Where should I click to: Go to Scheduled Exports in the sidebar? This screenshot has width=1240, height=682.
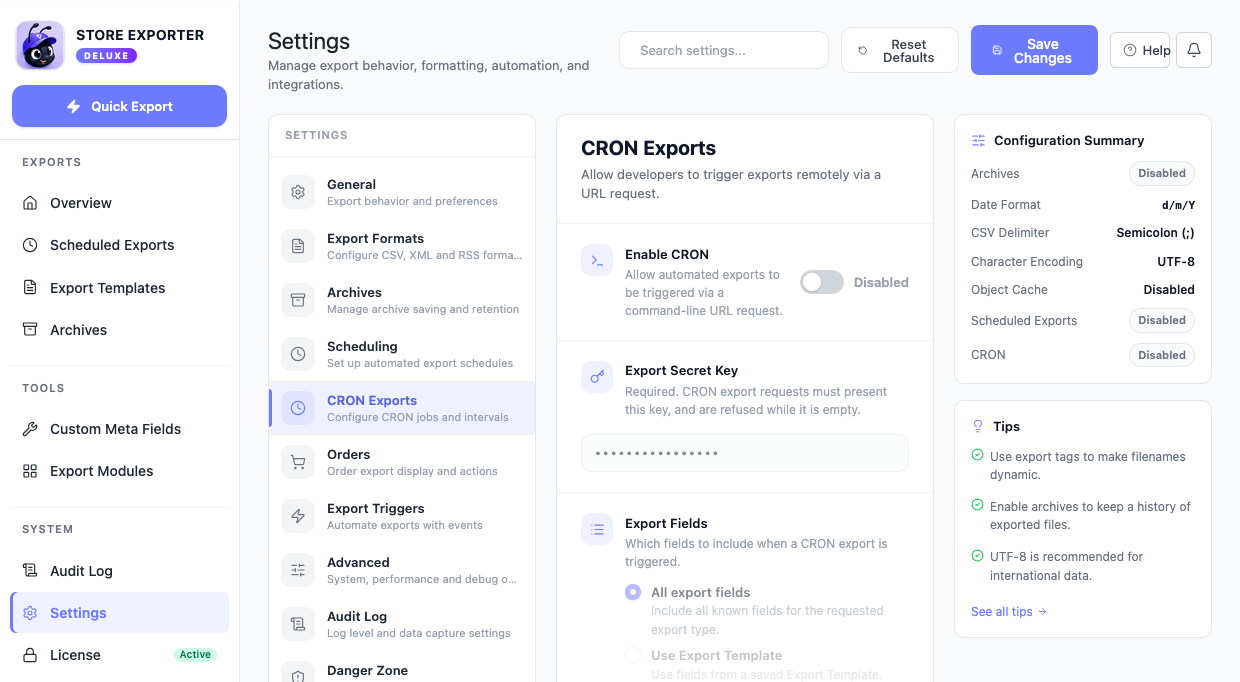[120, 245]
